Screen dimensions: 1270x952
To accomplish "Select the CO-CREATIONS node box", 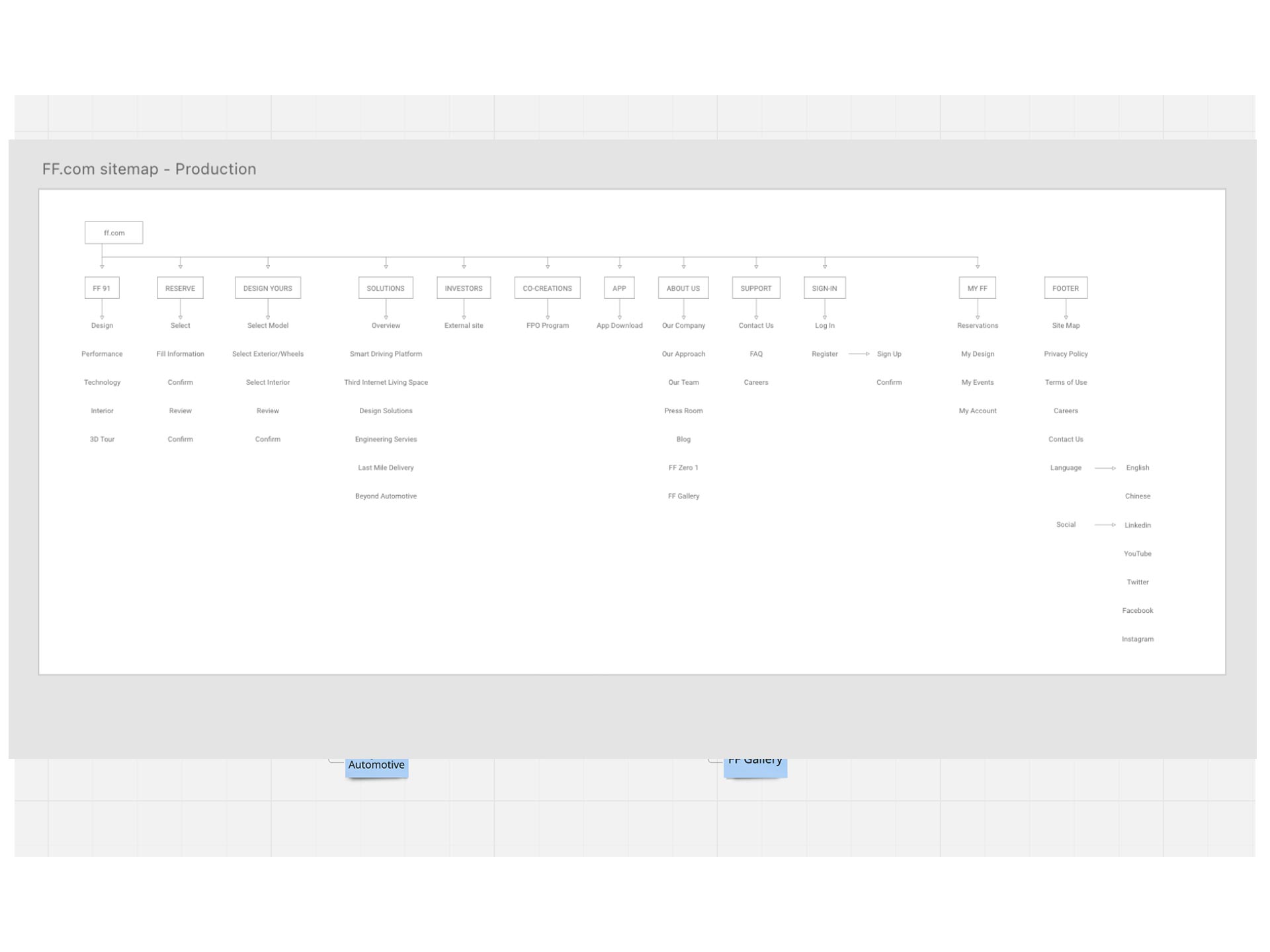I will [548, 288].
